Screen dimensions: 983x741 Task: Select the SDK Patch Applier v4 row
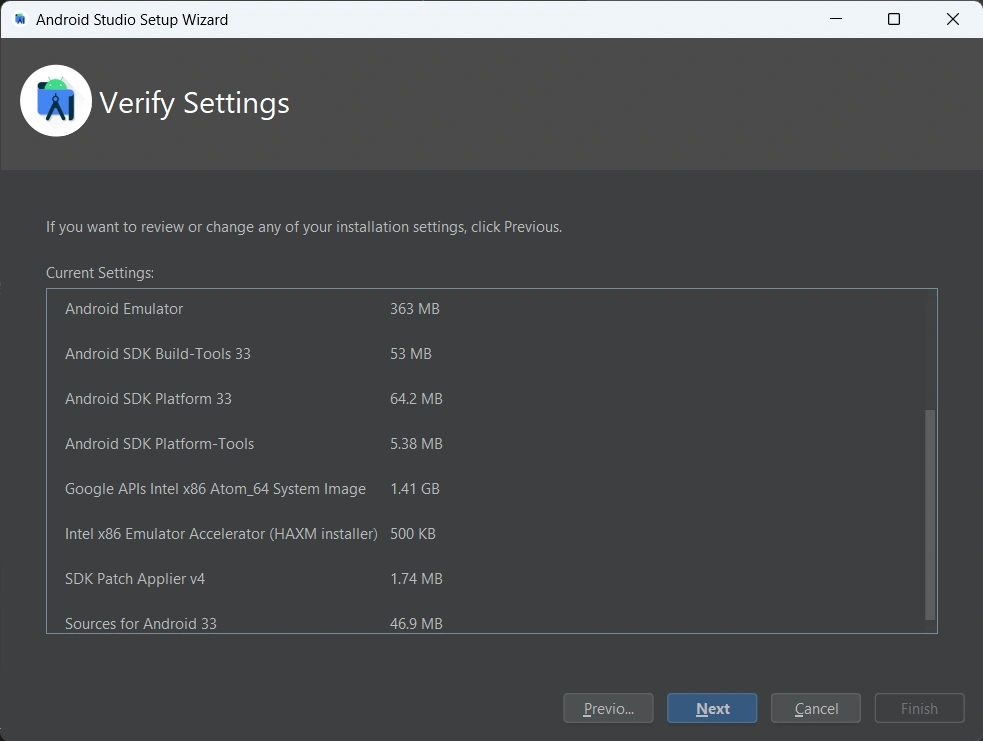(135, 579)
